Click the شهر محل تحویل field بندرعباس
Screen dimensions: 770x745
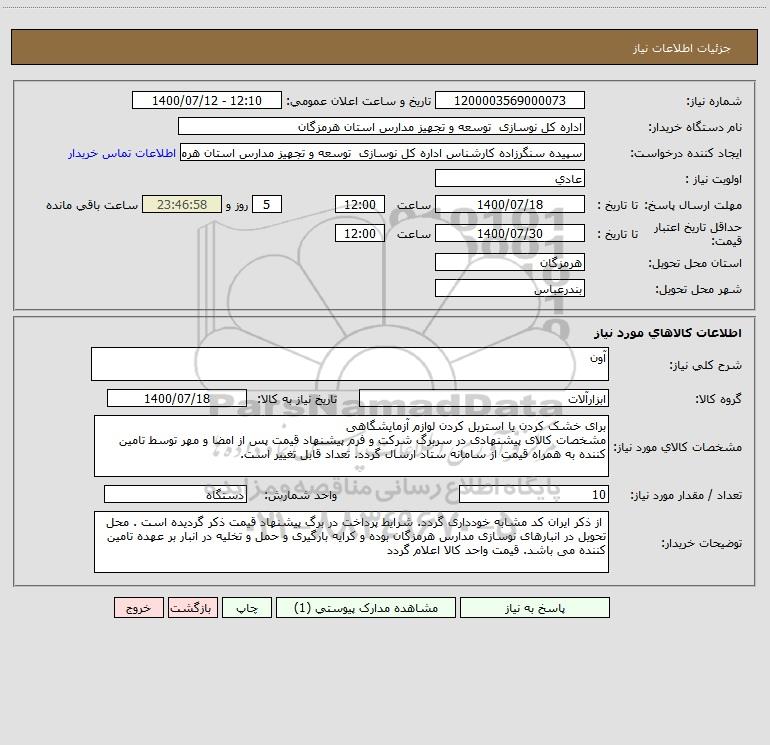click(510, 288)
